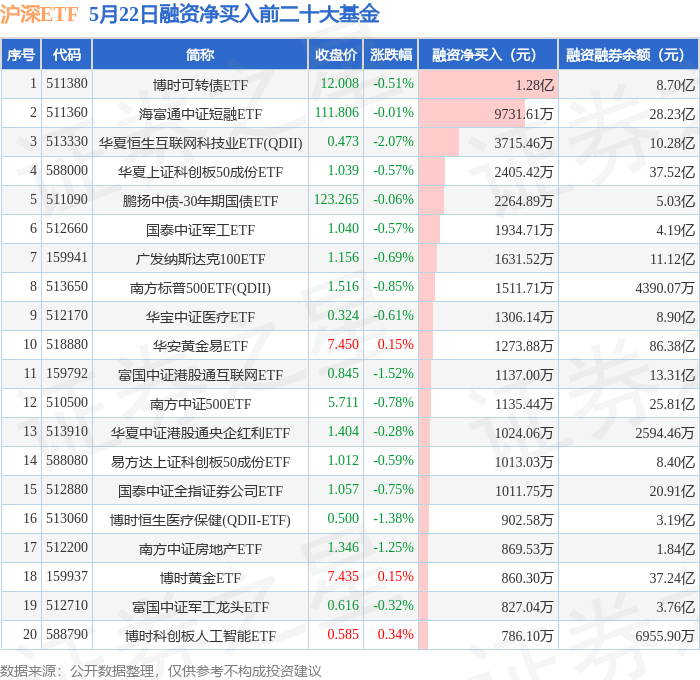Select fund code 511380
Image resolution: width=700 pixels, height=680 pixels.
pos(67,83)
